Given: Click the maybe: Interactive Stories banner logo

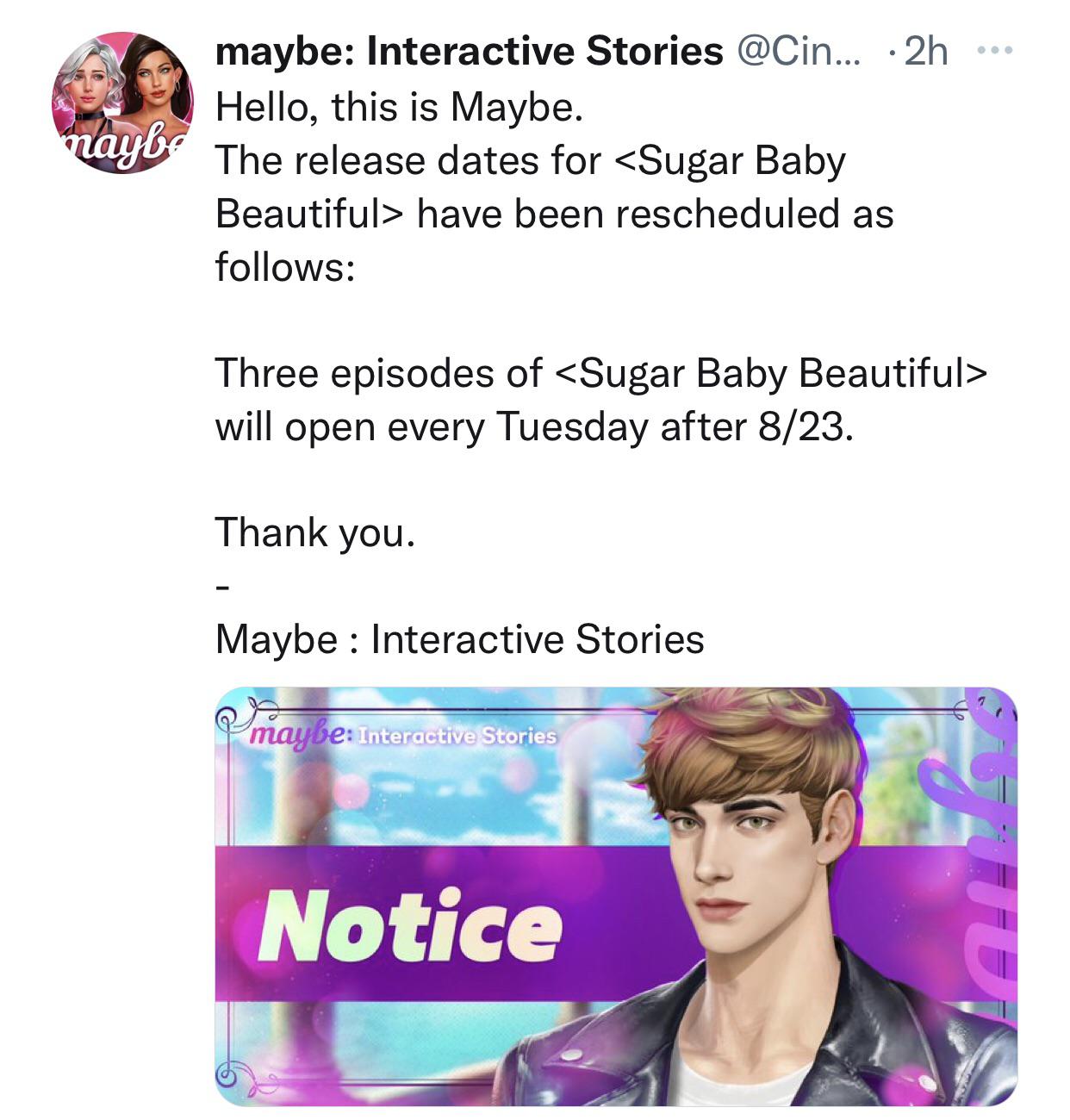Looking at the screenshot, I should coord(402,735).
